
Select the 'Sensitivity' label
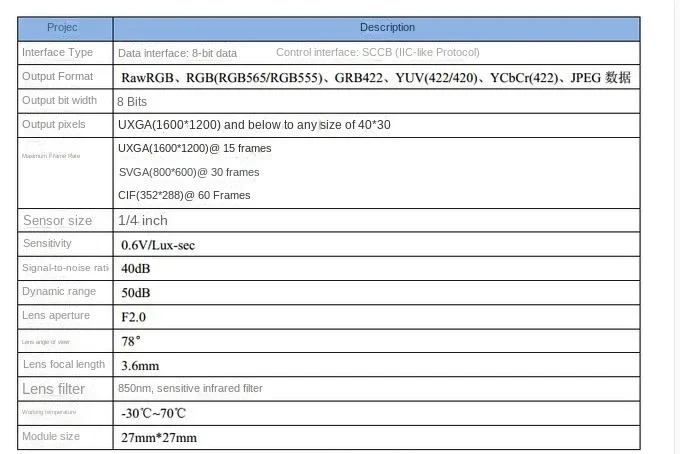[x=47, y=243]
